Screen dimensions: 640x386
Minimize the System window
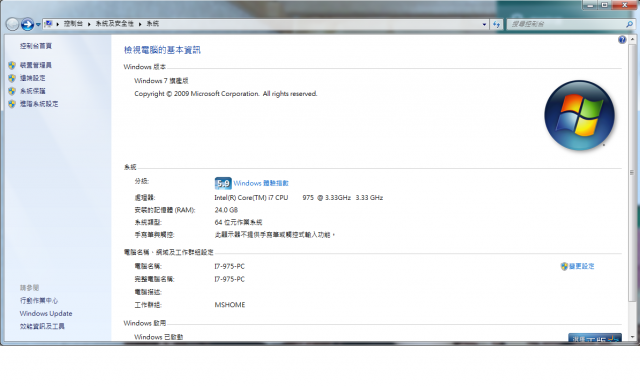coord(590,5)
